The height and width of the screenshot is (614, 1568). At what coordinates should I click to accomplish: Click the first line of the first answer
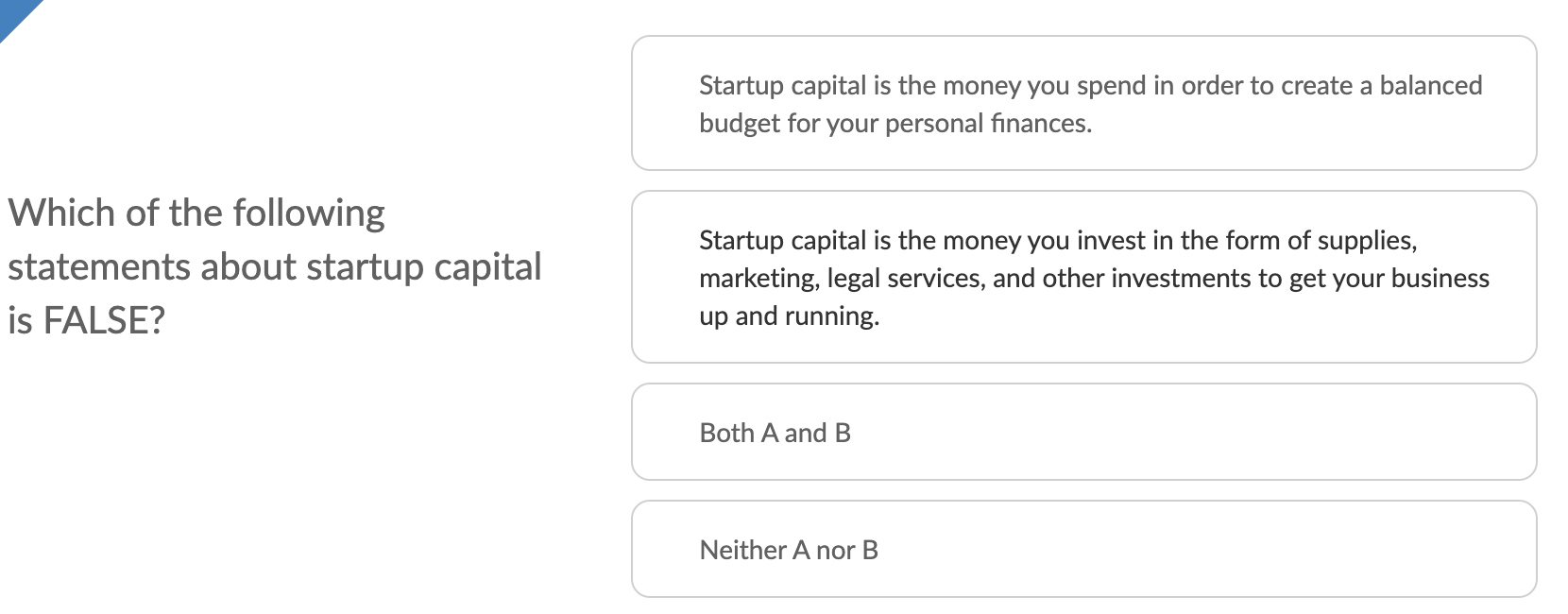1090,86
